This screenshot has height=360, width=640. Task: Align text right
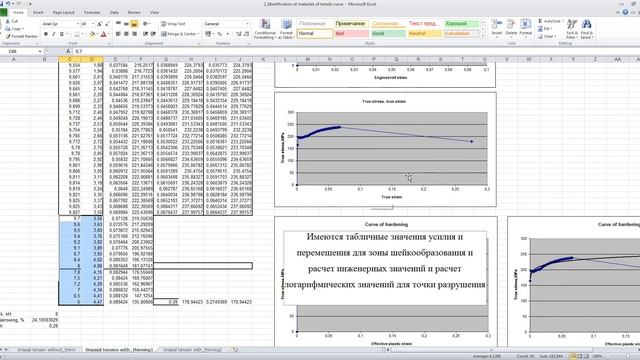pos(134,34)
